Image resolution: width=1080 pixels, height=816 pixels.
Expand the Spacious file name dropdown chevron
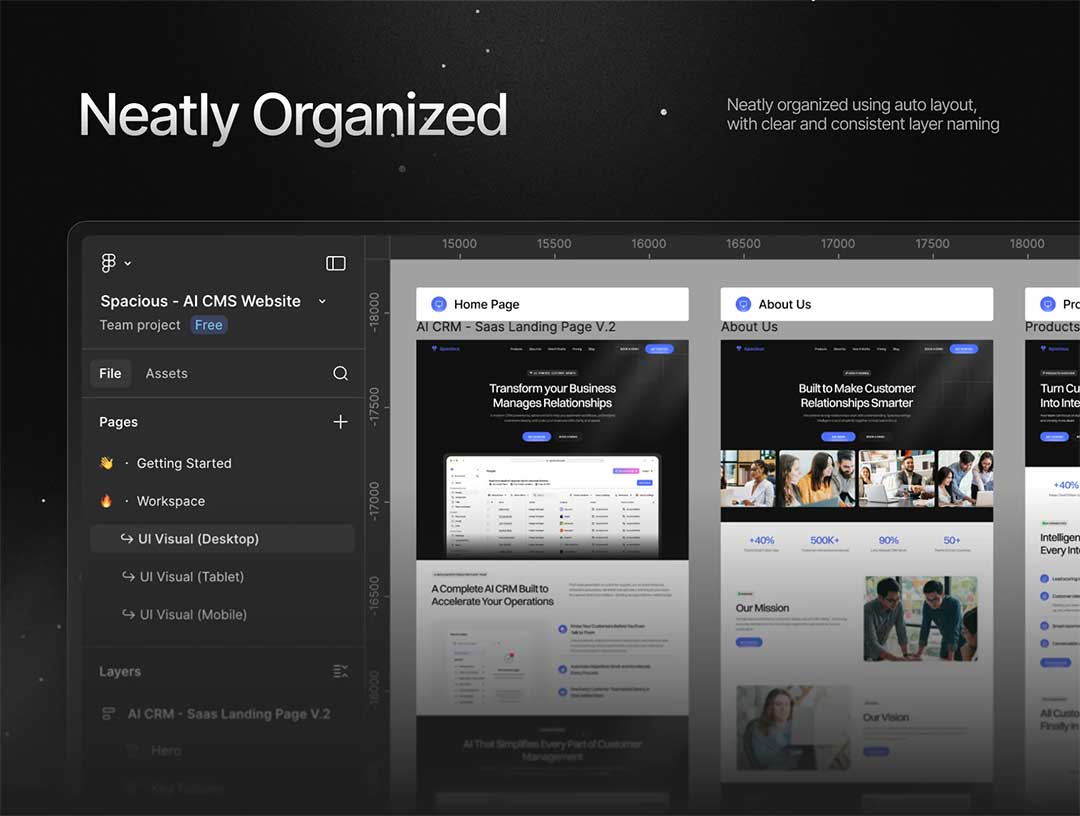(x=322, y=301)
